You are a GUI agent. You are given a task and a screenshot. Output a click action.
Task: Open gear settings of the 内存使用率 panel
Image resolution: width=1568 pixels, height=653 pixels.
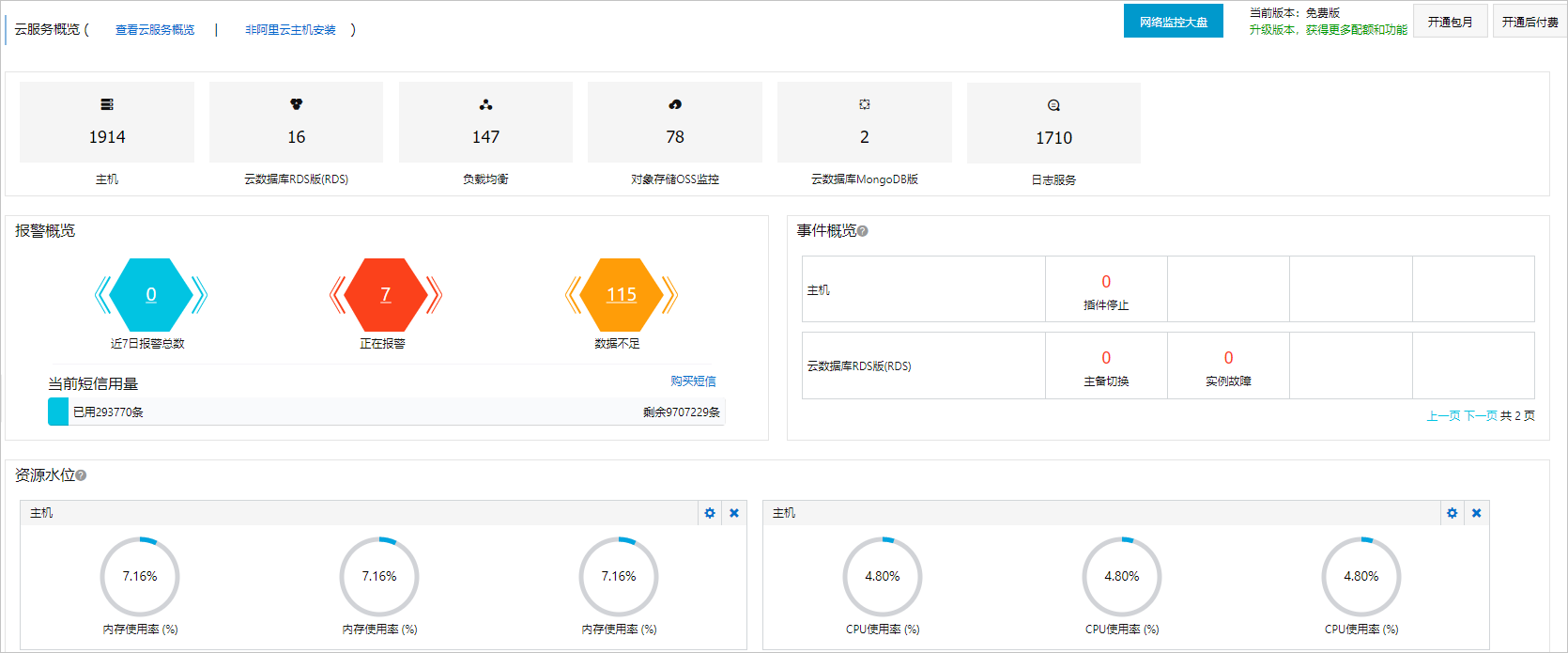click(710, 513)
